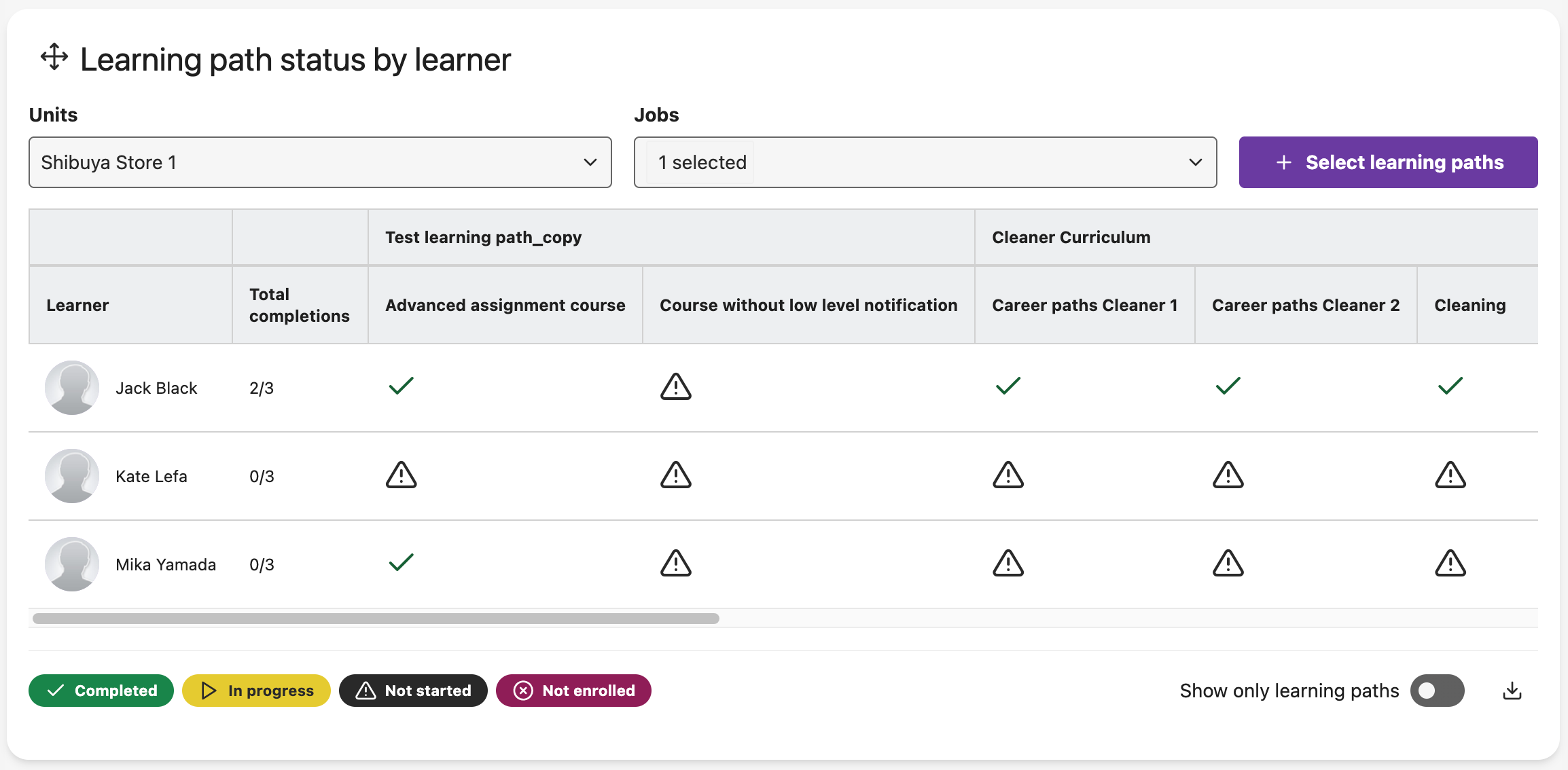Click the download report icon
1568x770 pixels.
pyautogui.click(x=1512, y=691)
